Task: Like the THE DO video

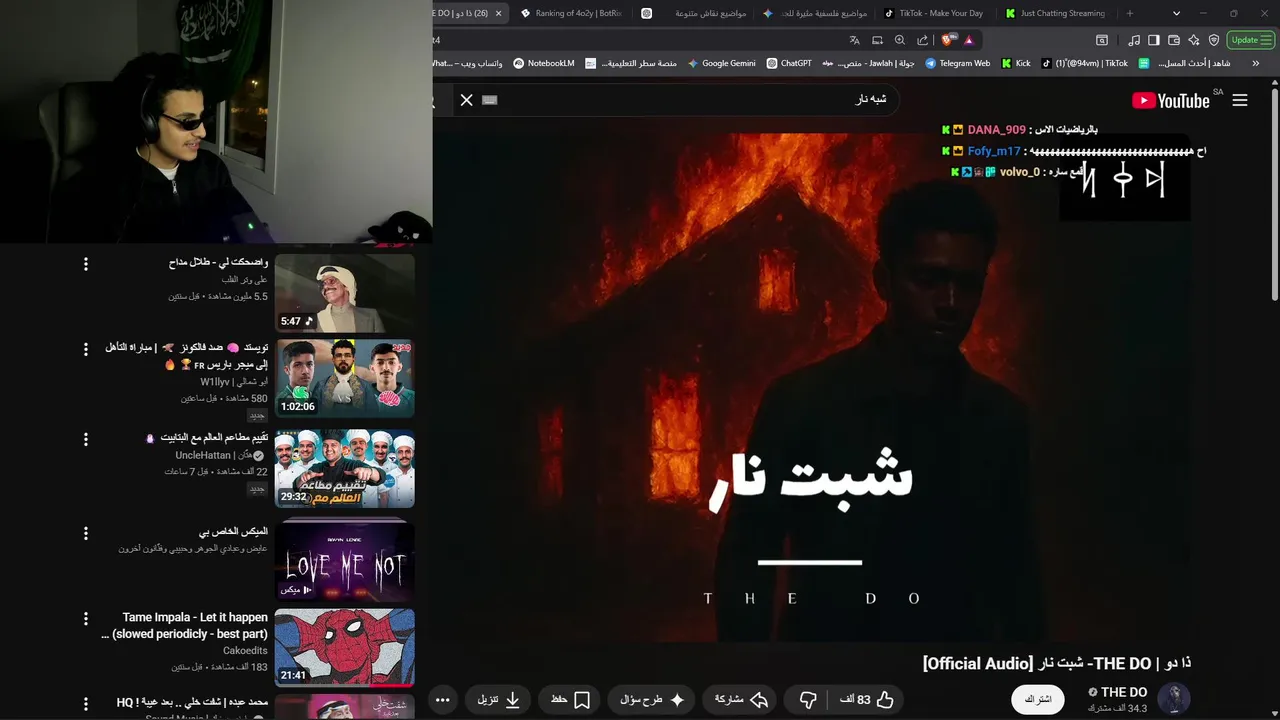Action: pos(866,700)
